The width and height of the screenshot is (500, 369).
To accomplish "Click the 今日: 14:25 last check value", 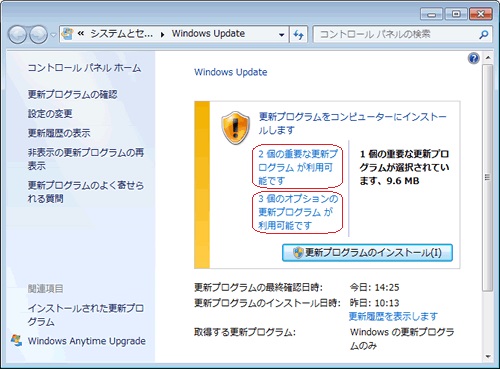I will pos(374,287).
